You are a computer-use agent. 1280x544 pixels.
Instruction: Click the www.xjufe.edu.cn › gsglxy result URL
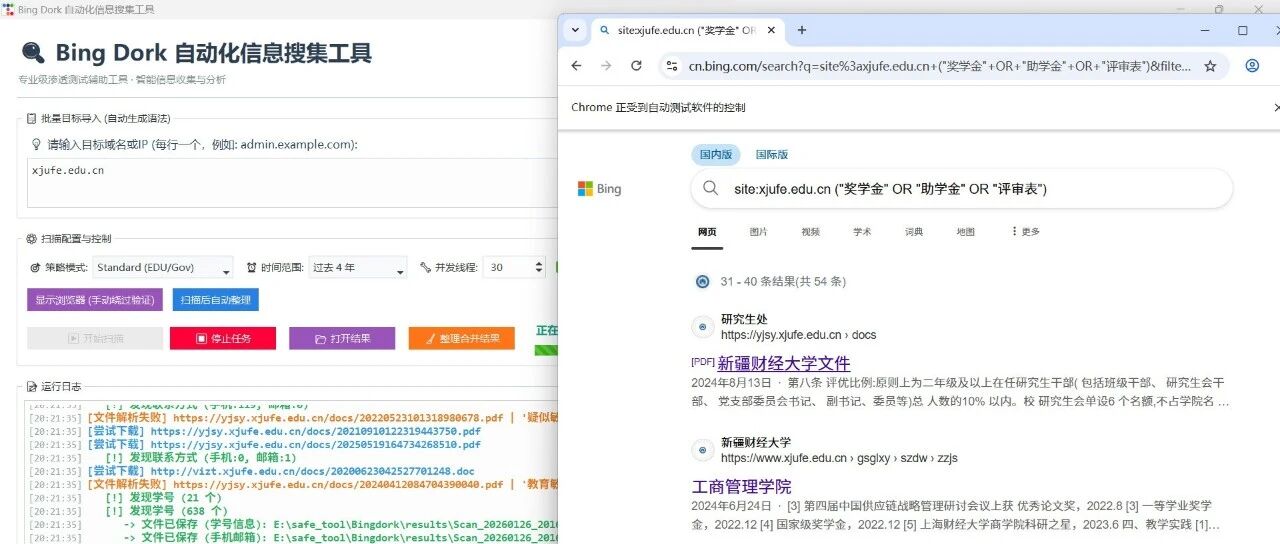(x=839, y=458)
